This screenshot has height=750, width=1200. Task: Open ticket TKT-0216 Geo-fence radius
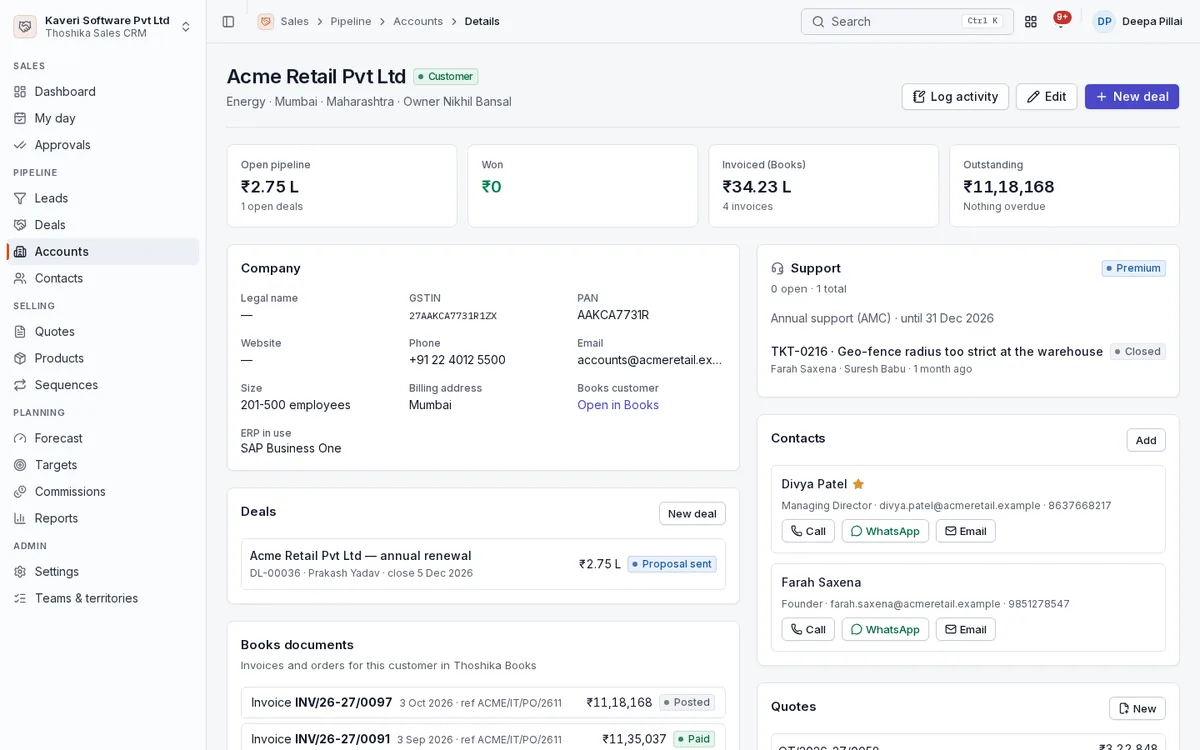[x=937, y=351]
